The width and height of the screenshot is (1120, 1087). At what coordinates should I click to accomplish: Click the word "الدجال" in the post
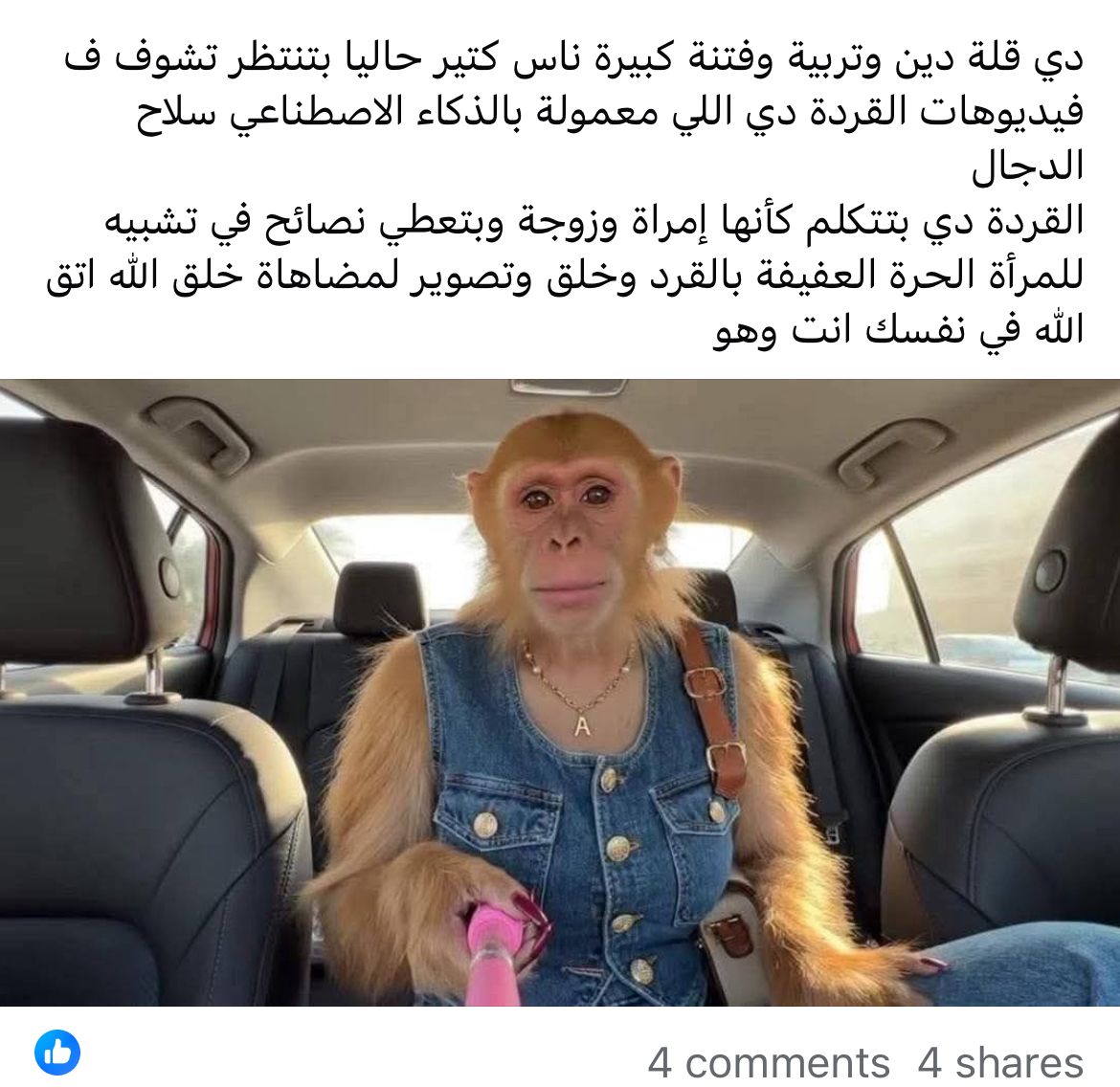1027,167
